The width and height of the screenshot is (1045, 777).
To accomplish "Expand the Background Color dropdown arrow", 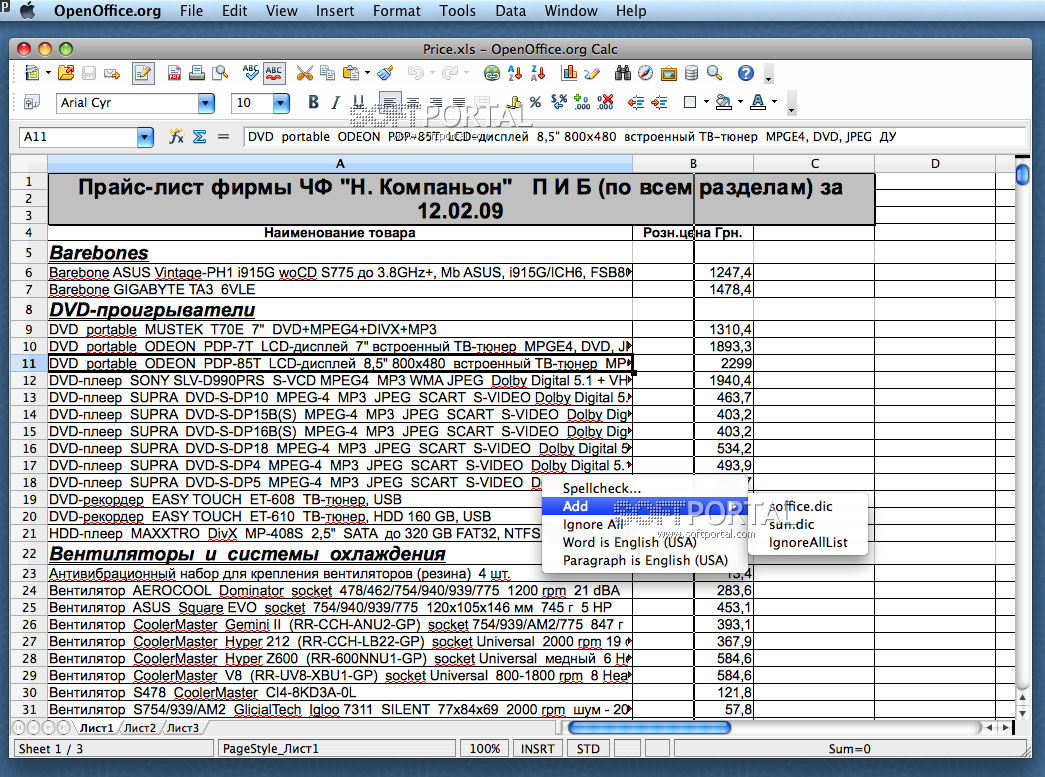I will [x=740, y=102].
